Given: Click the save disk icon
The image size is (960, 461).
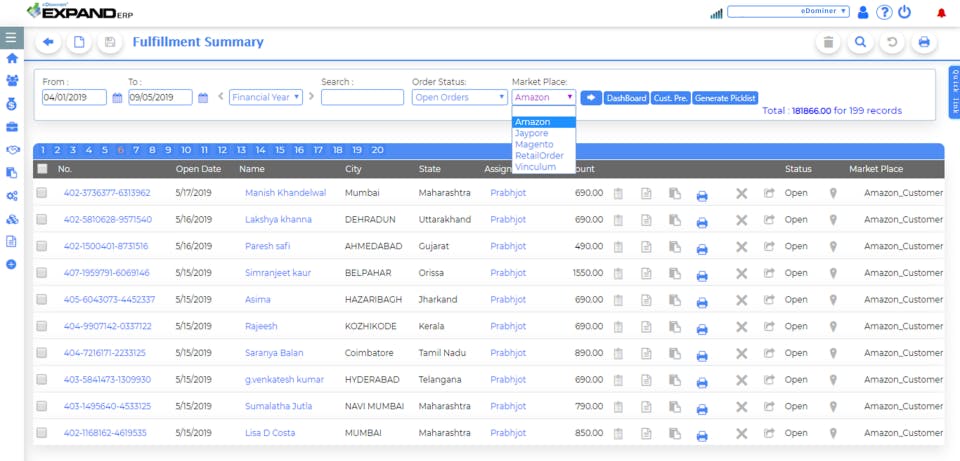Looking at the screenshot, I should (110, 42).
